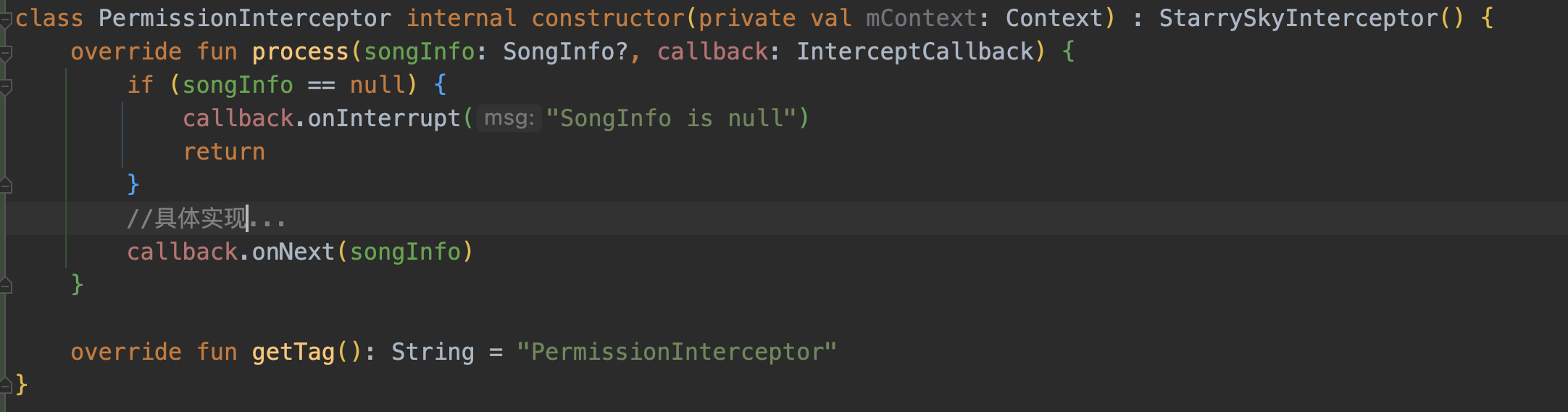Click fold end marker of class body

click(x=5, y=385)
